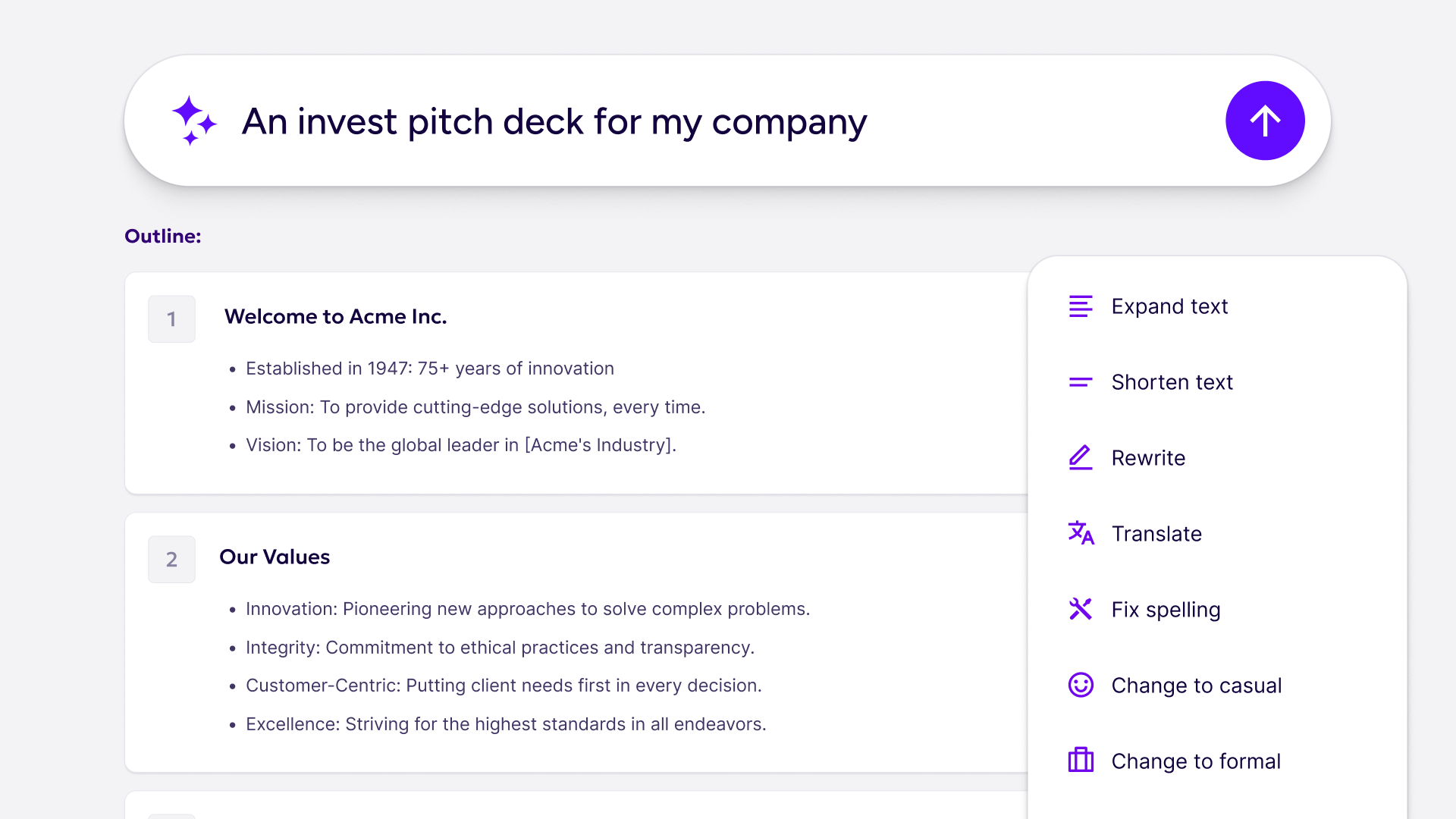1456x819 pixels.
Task: Select Change to casual option
Action: tap(1196, 686)
